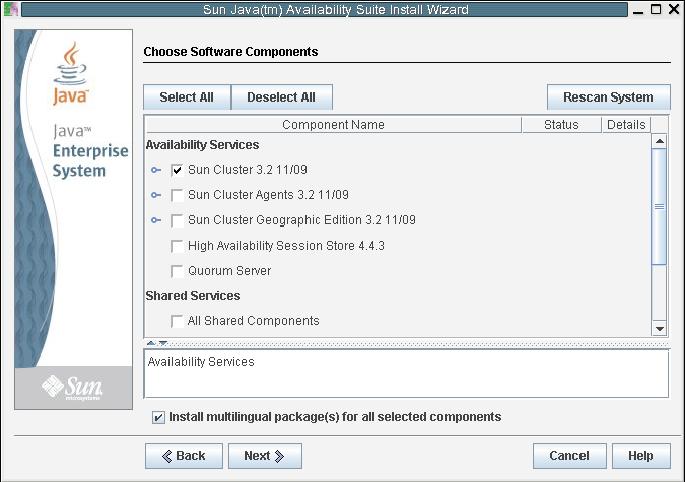Open the window menu icon in title bar
This screenshot has width=685, height=482.
[x=10, y=9]
